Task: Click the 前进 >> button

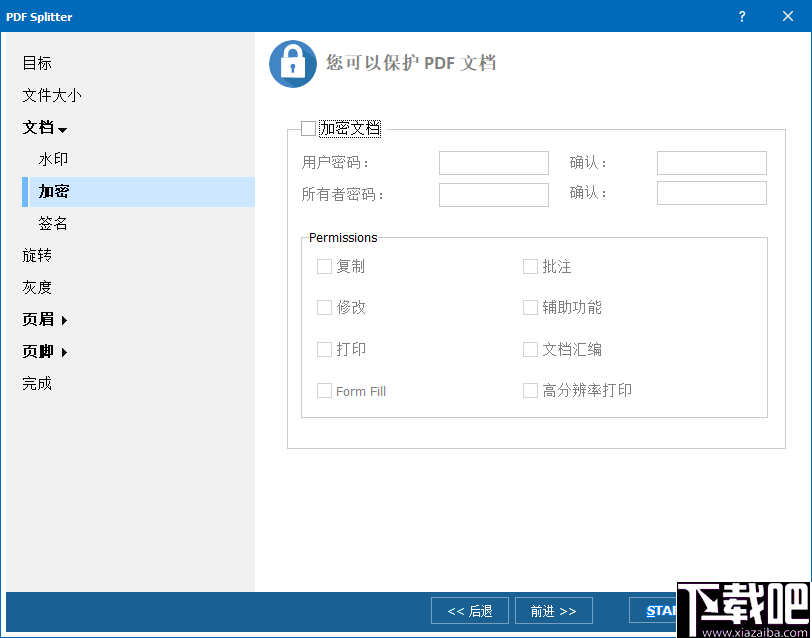Action: (x=553, y=610)
